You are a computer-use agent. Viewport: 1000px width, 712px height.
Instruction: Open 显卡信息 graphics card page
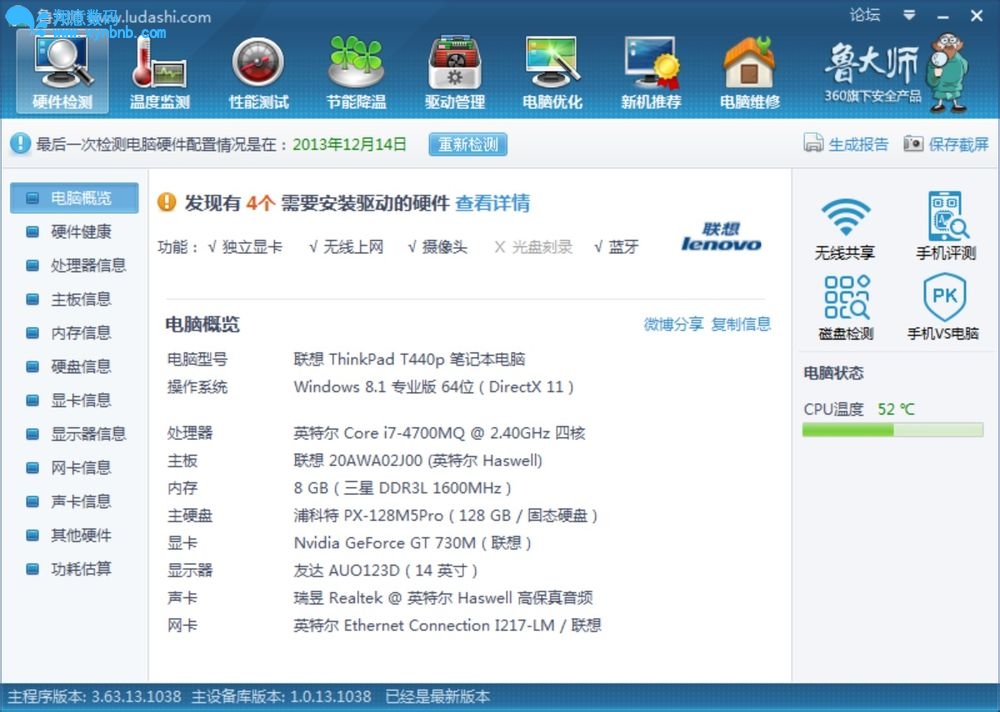pyautogui.click(x=80, y=400)
